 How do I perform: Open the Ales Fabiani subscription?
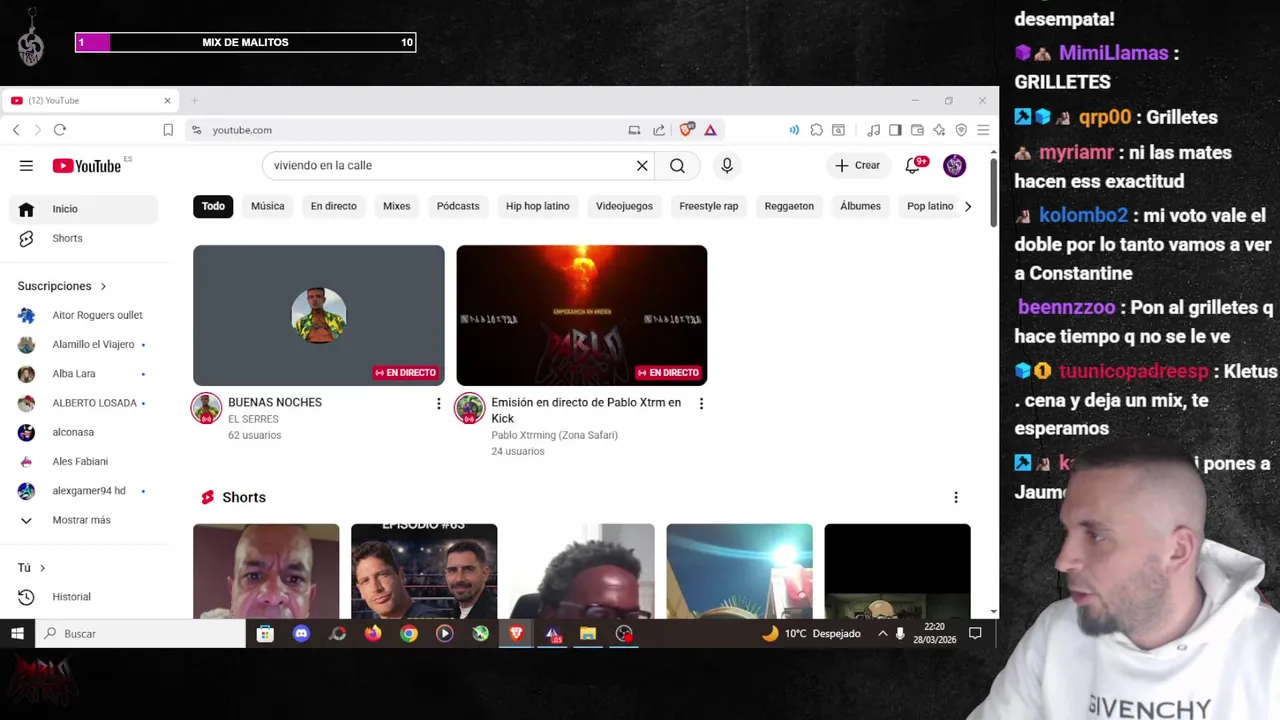point(84,461)
